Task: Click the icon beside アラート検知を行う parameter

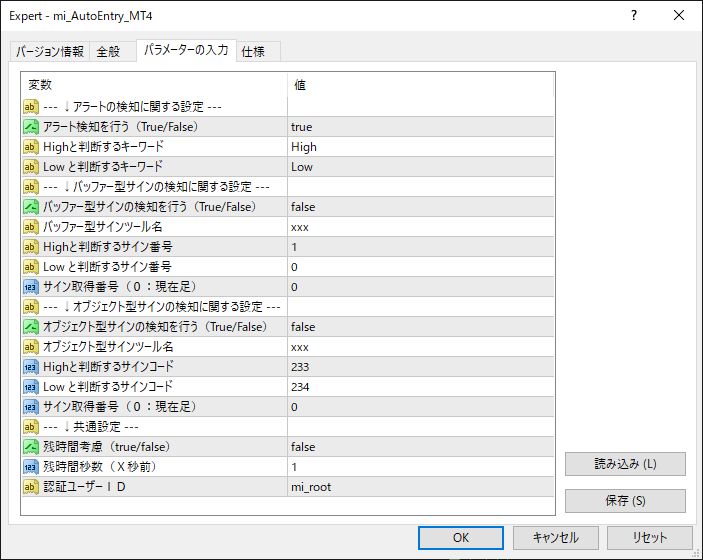Action: click(x=31, y=127)
